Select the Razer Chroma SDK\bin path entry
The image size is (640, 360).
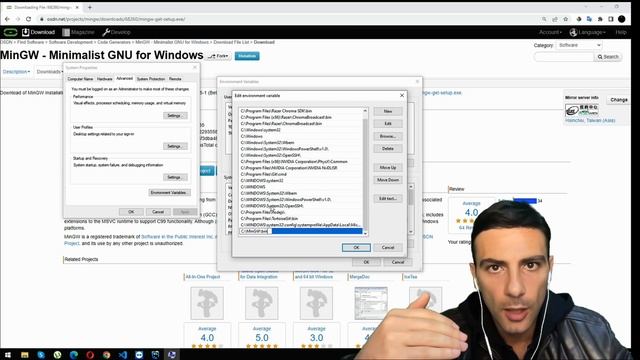click(300, 111)
